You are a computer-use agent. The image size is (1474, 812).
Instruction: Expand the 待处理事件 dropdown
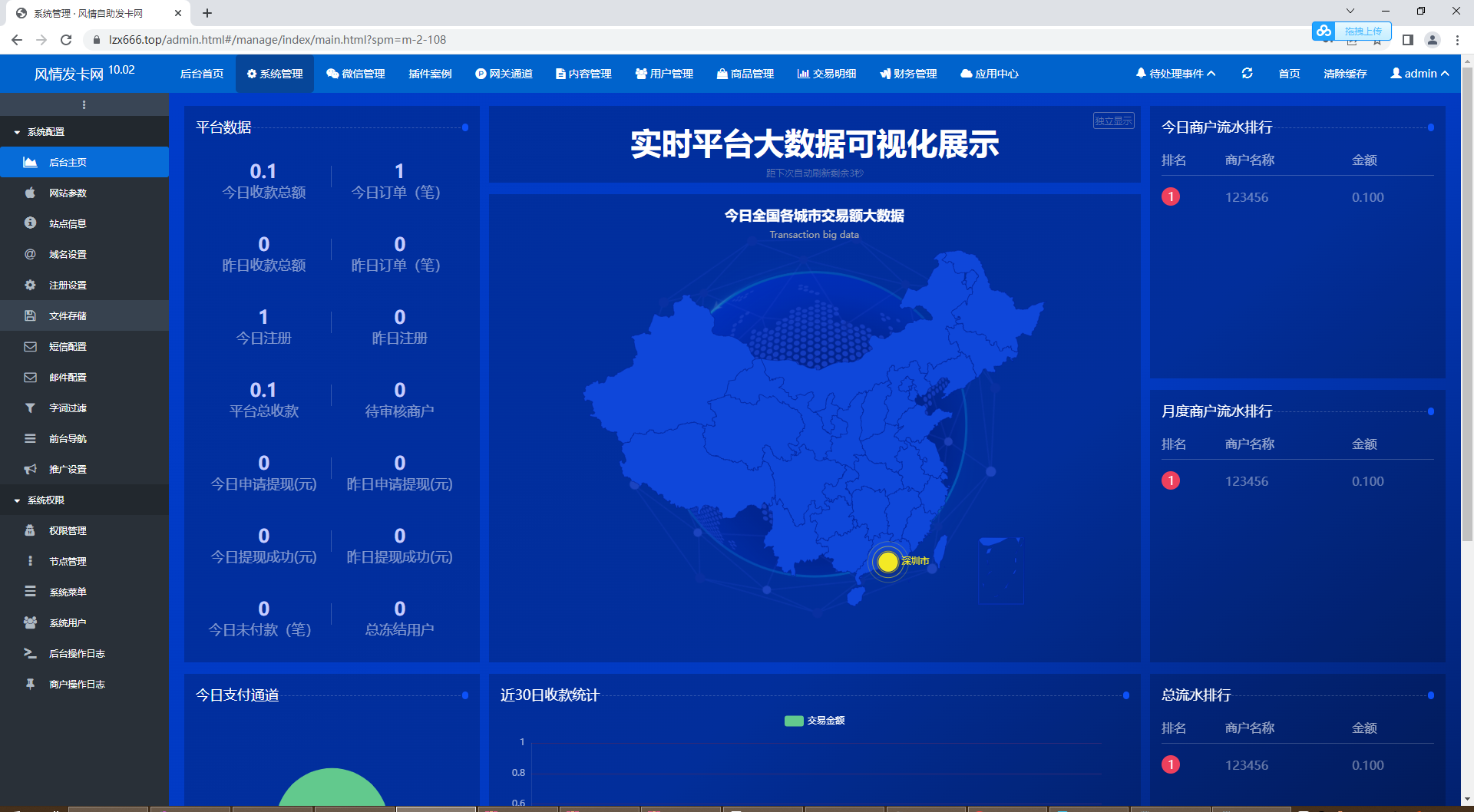click(x=1175, y=74)
